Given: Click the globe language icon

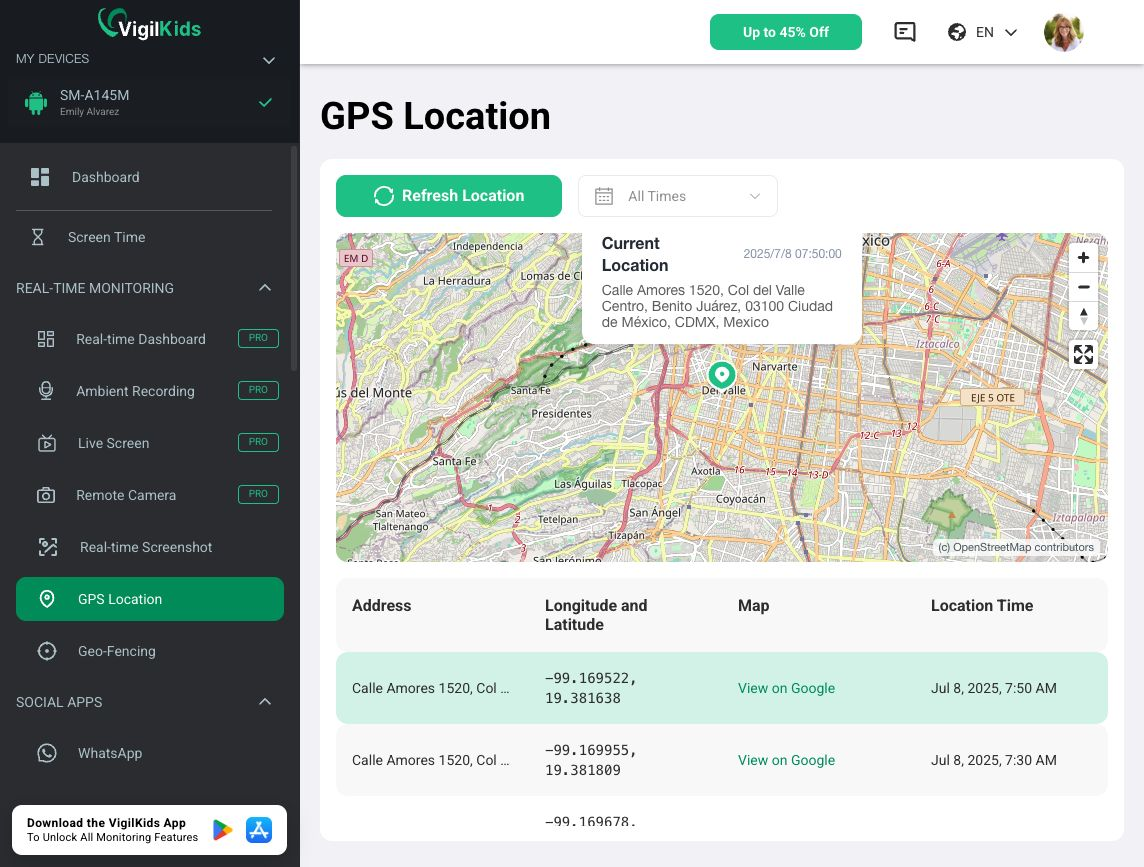Looking at the screenshot, I should coord(956,32).
